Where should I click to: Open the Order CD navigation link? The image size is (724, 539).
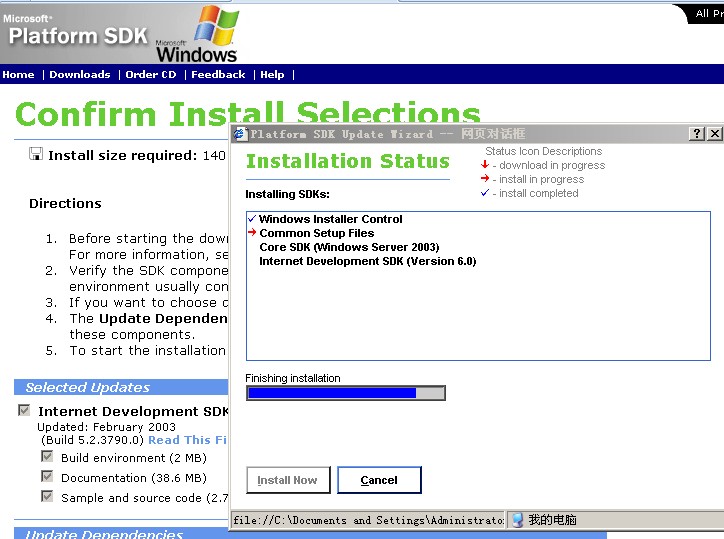[151, 74]
